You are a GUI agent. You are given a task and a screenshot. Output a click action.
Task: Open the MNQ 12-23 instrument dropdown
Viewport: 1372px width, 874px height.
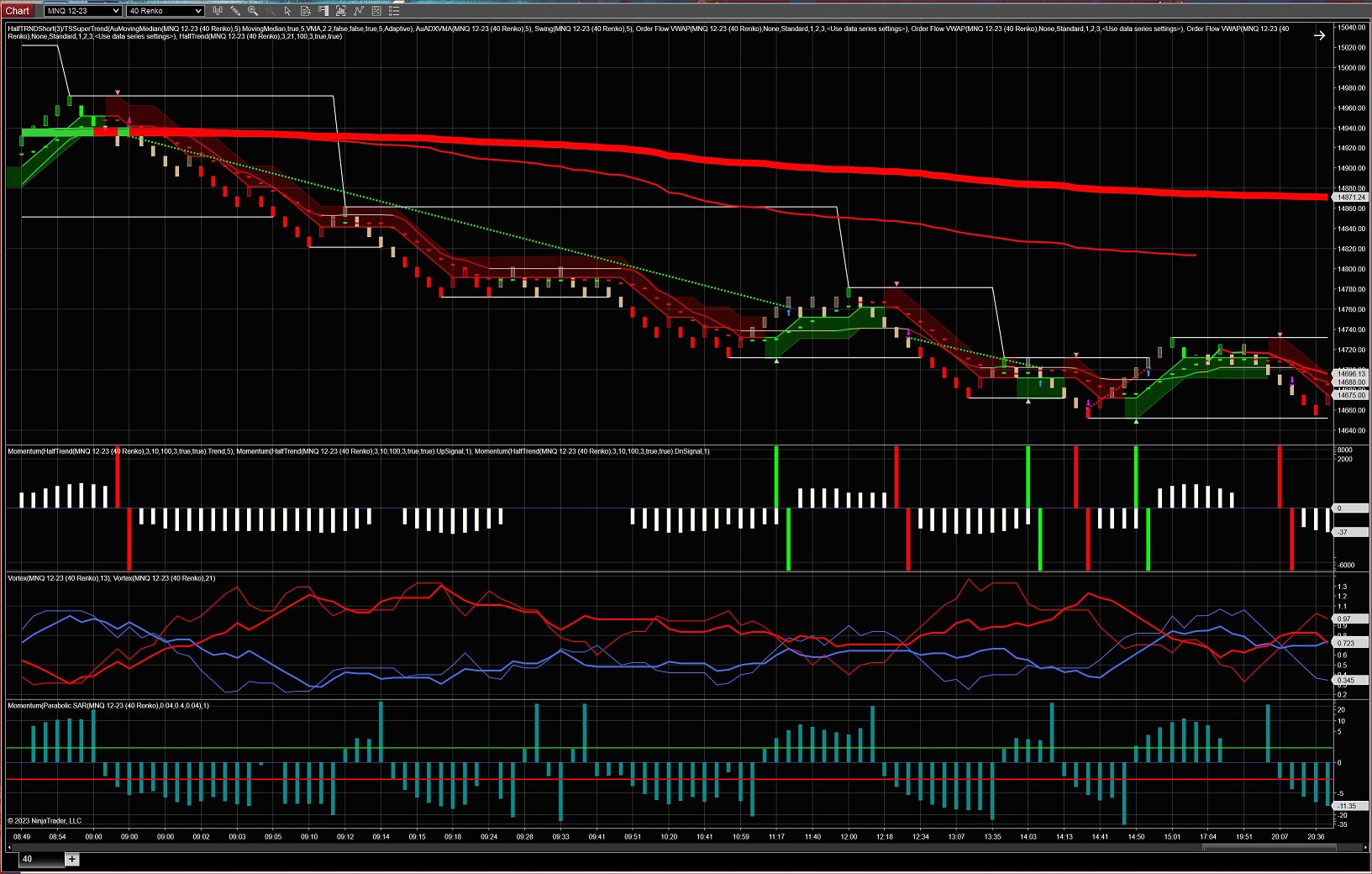coord(82,11)
